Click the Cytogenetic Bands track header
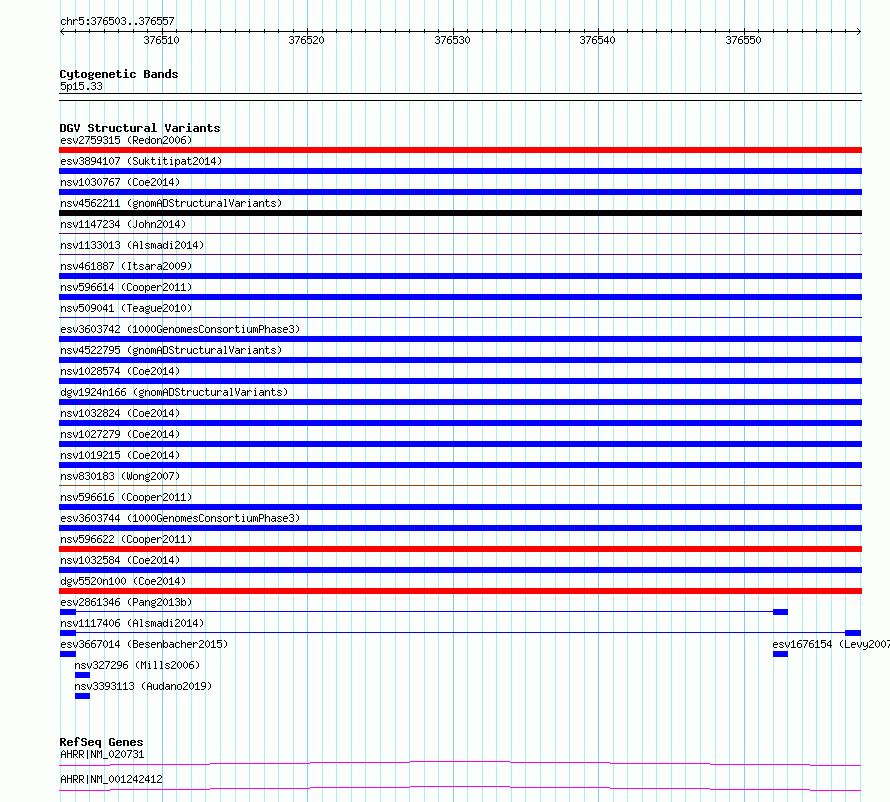Screen dimensions: 890x802 [x=119, y=74]
